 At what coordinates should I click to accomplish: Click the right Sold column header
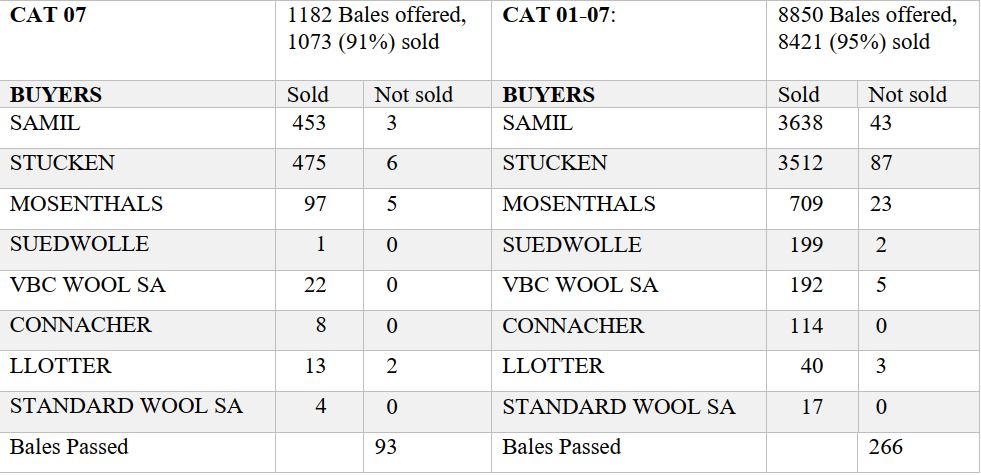798,94
